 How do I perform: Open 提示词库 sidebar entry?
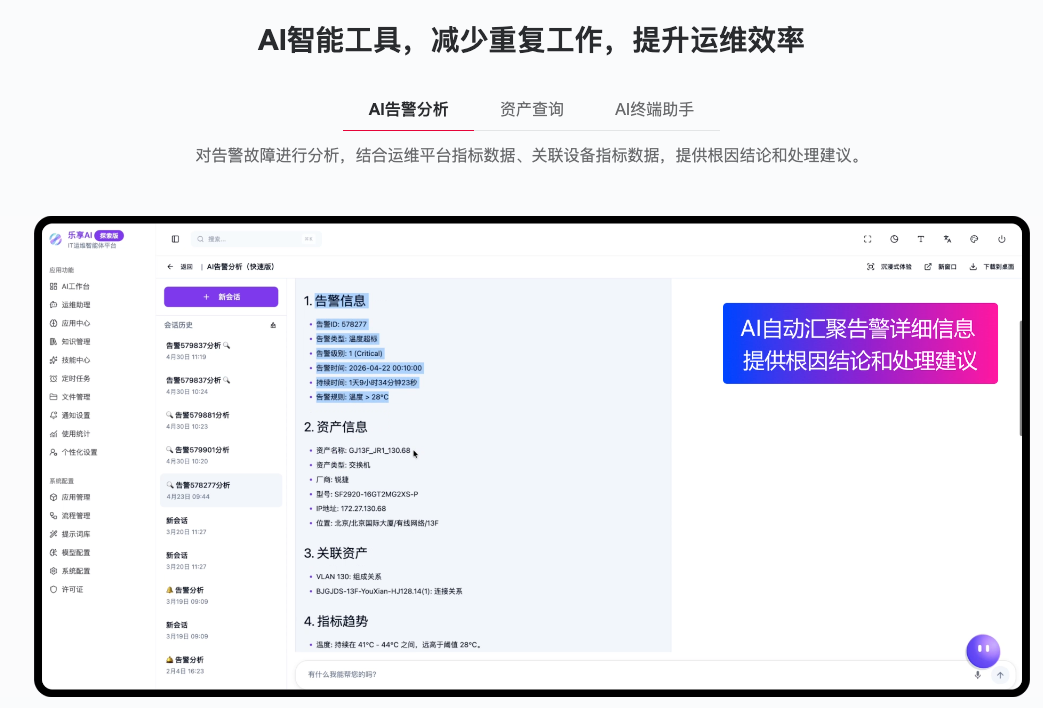70,534
